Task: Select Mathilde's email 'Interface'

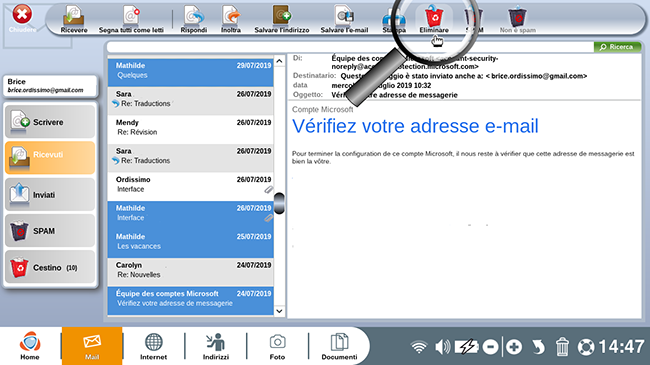Action: pyautogui.click(x=191, y=215)
